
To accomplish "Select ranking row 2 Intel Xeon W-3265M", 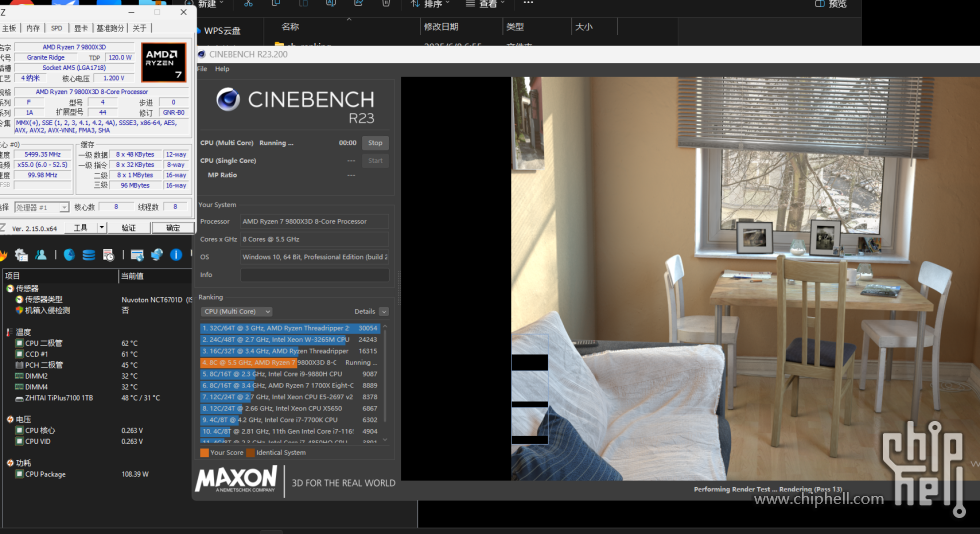I will [290, 340].
